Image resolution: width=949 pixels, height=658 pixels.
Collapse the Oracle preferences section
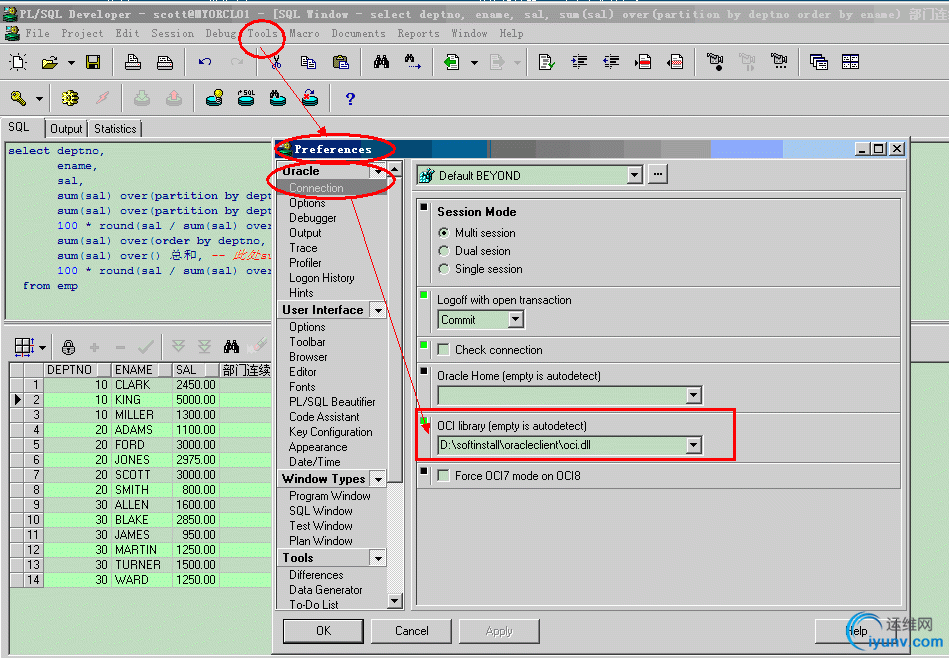tap(378, 172)
